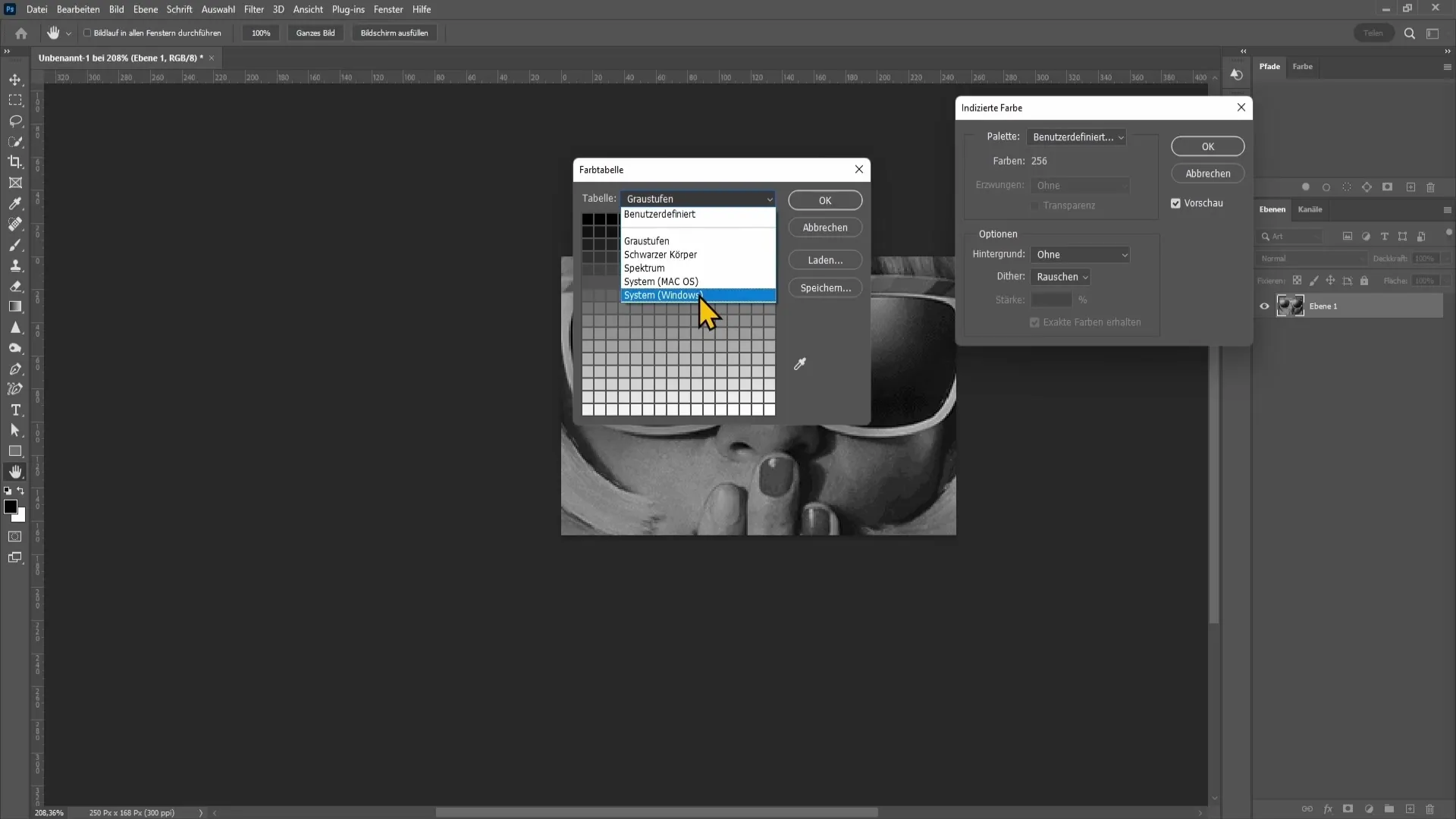
Task: Select the Path Selection tool
Action: point(15,430)
